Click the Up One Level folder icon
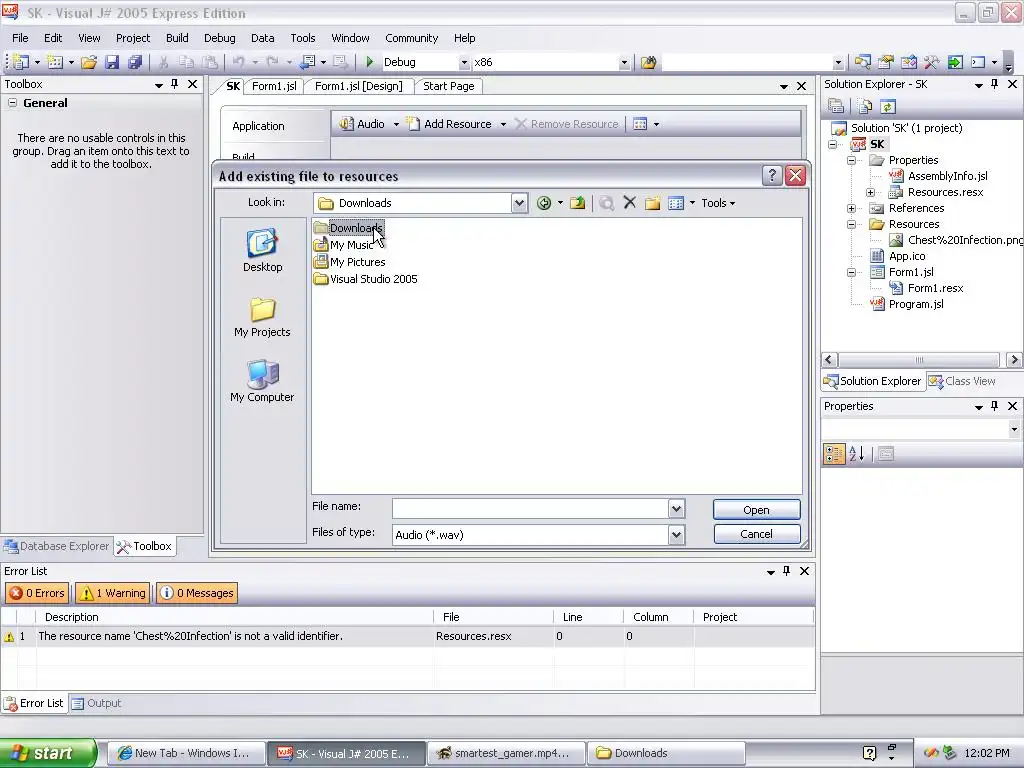This screenshot has height=768, width=1024. (x=577, y=203)
